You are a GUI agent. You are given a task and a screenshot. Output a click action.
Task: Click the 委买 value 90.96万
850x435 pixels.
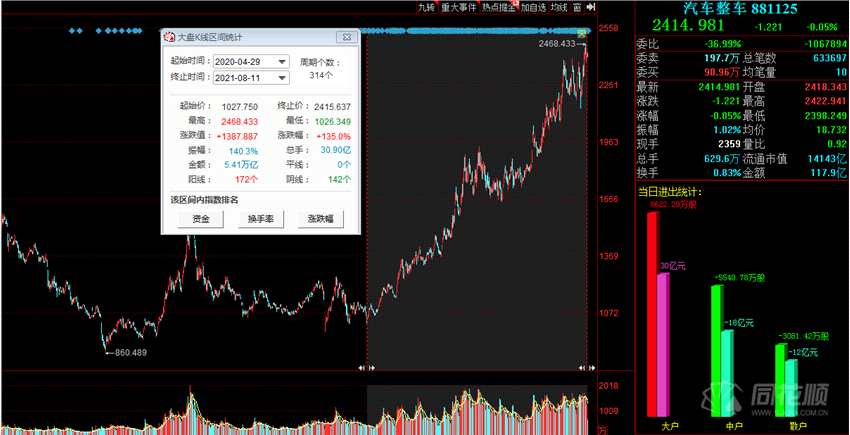[722, 72]
